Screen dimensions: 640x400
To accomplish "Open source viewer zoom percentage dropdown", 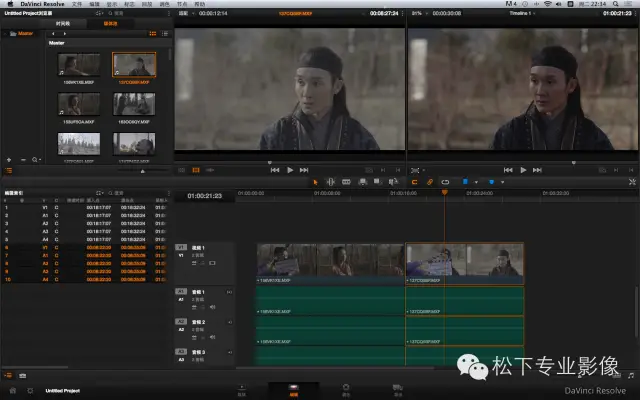I will pyautogui.click(x=192, y=13).
